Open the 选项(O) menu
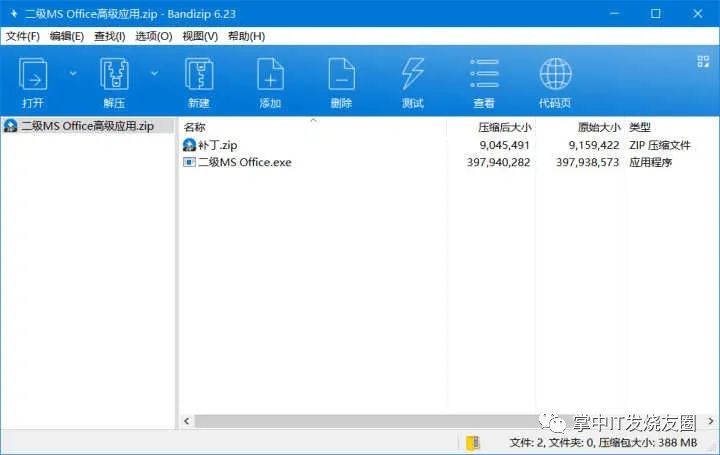720x455 pixels. coord(154,36)
